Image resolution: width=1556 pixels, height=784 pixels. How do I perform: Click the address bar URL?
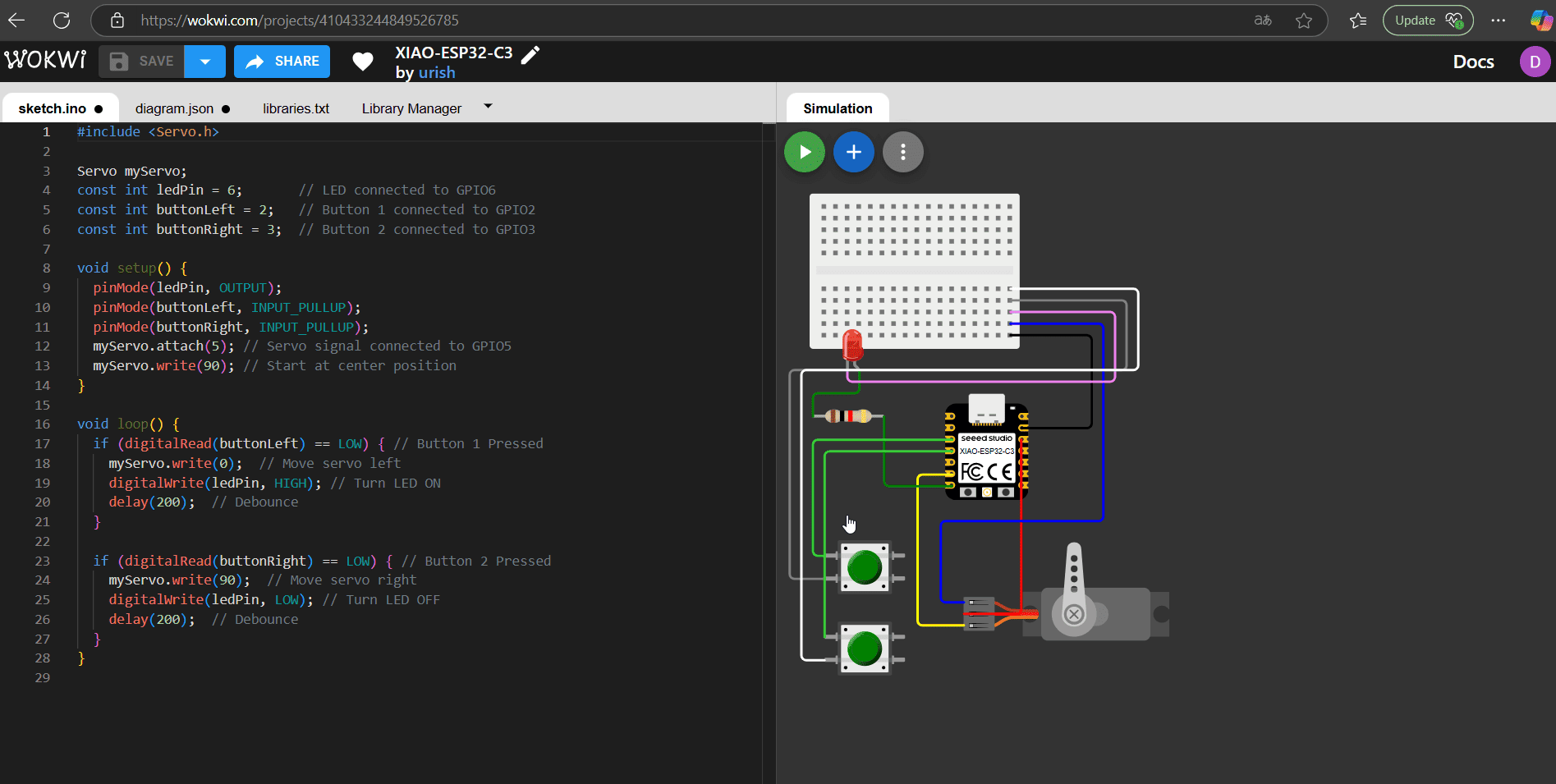click(300, 21)
